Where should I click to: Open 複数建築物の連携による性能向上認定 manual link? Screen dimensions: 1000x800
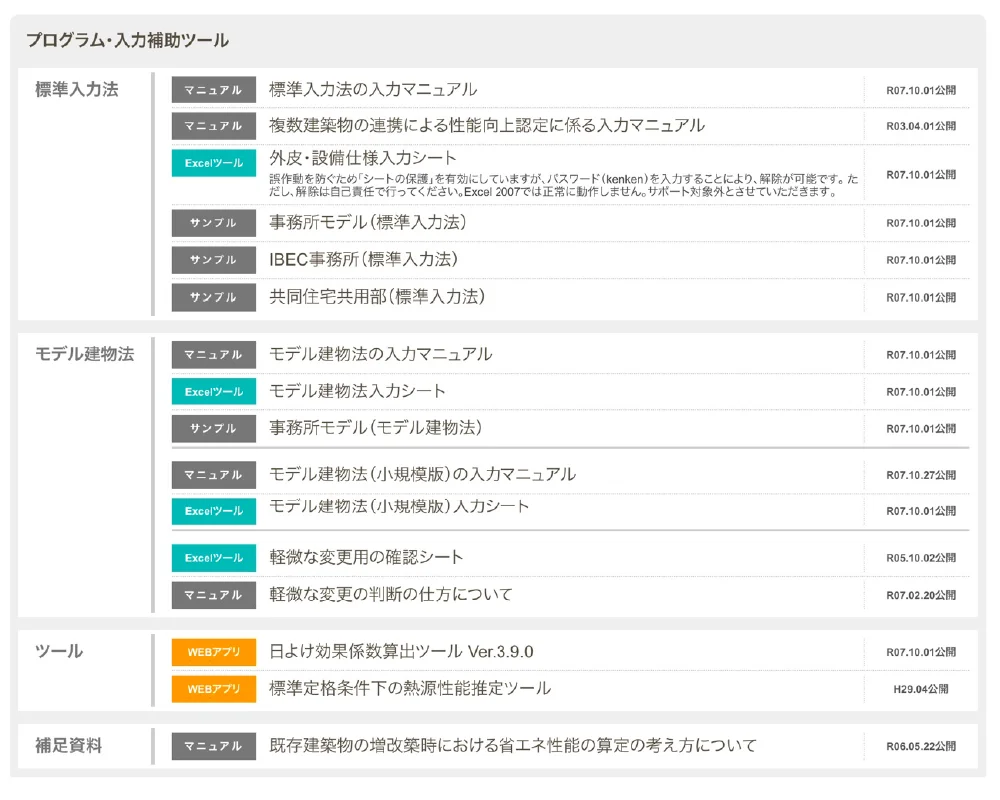(486, 126)
